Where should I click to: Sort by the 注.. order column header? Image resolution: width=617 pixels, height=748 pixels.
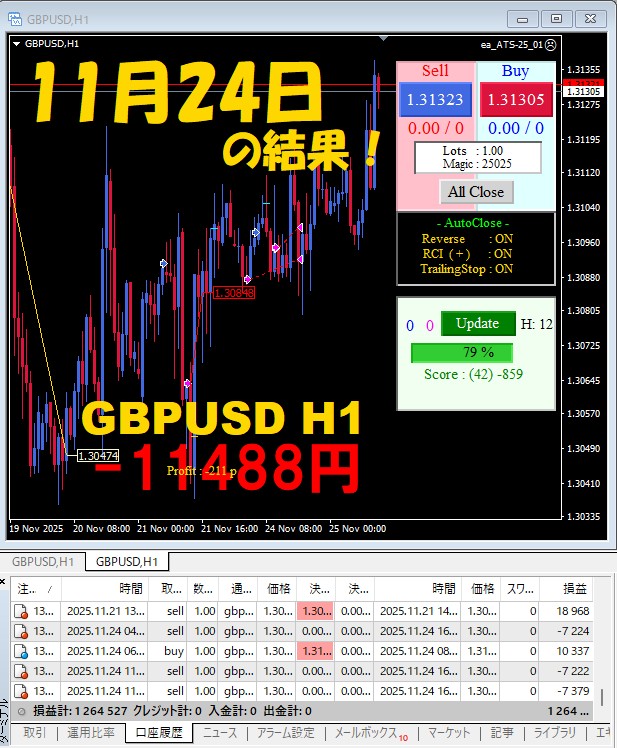(35, 589)
